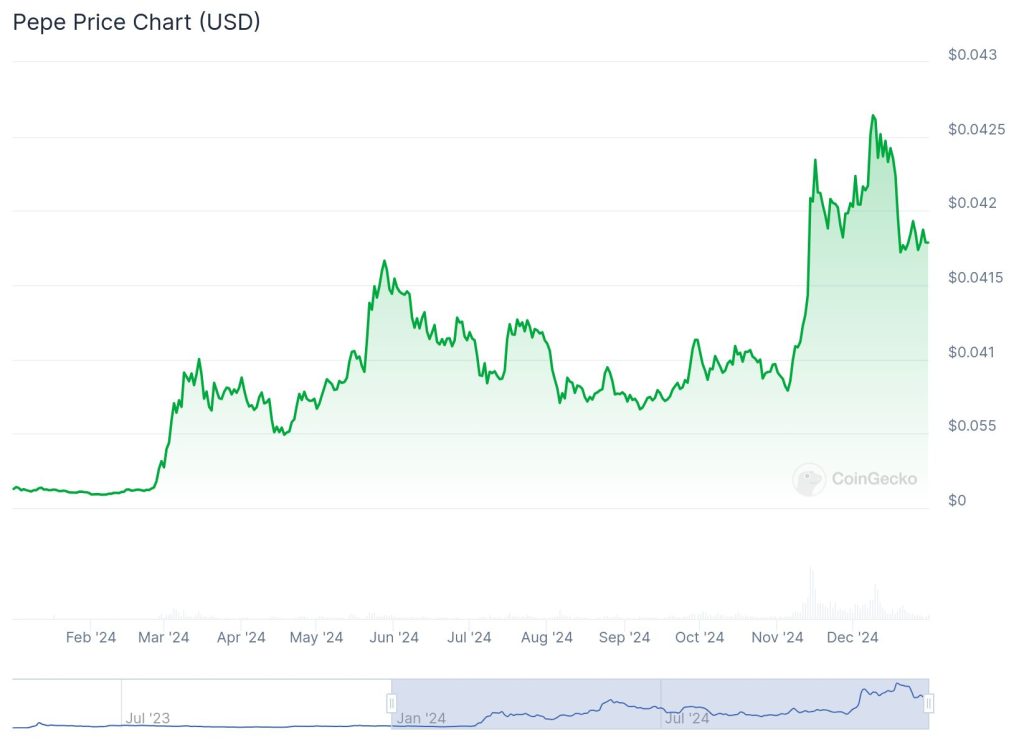Grab the right range selector handle
1024x747 pixels.
coord(928,703)
